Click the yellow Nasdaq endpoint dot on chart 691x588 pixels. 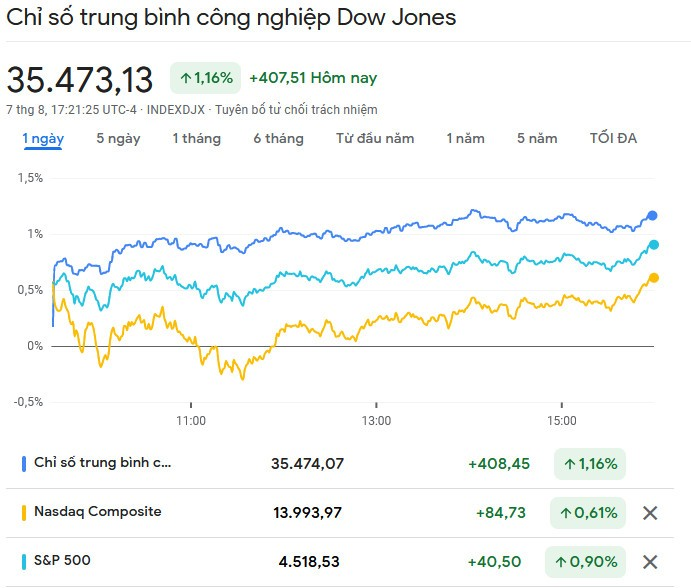(x=654, y=278)
